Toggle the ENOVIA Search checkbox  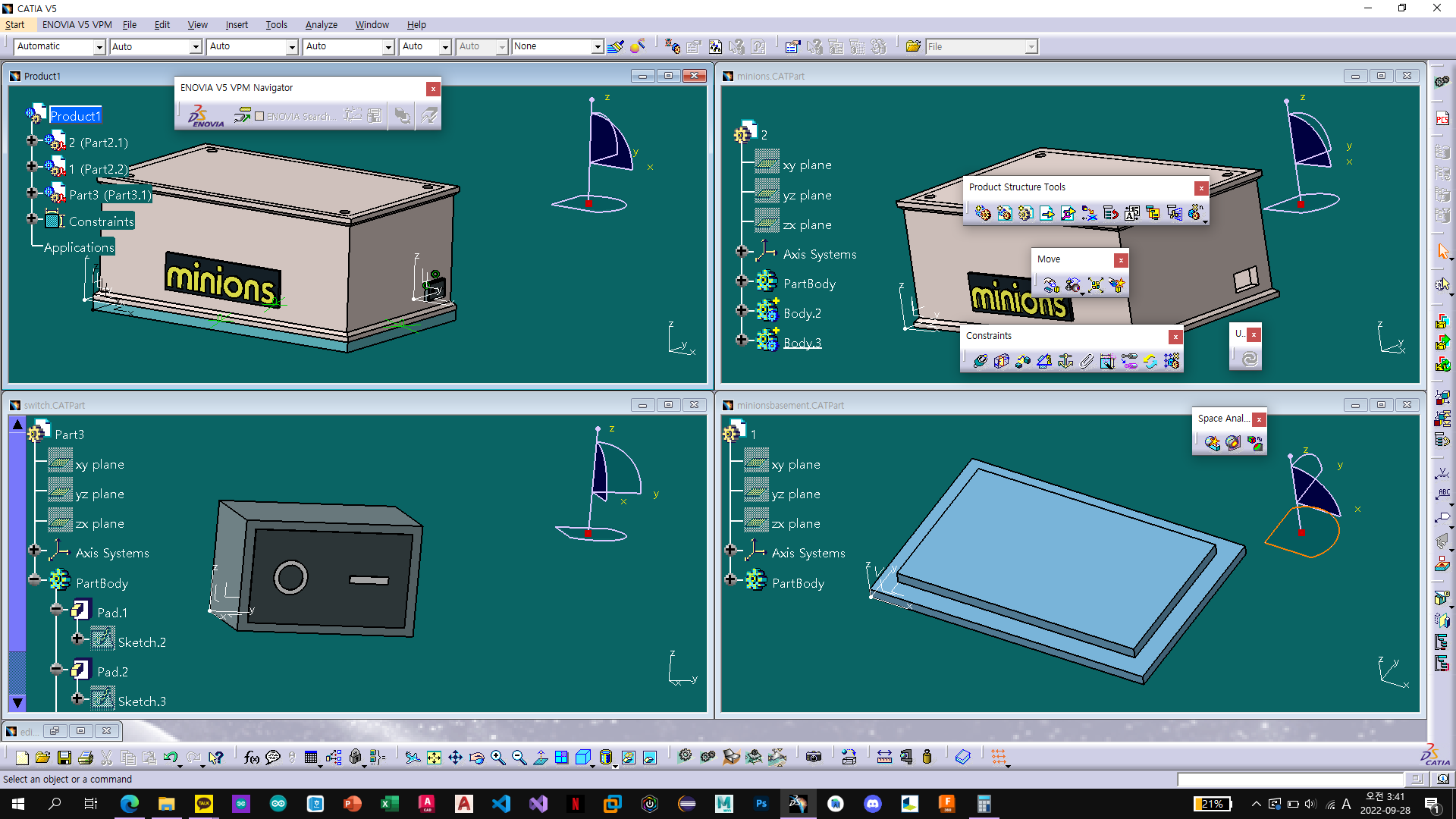point(259,116)
